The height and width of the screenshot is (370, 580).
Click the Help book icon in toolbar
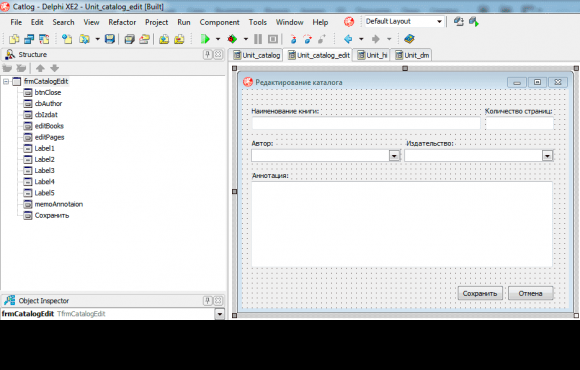409,39
